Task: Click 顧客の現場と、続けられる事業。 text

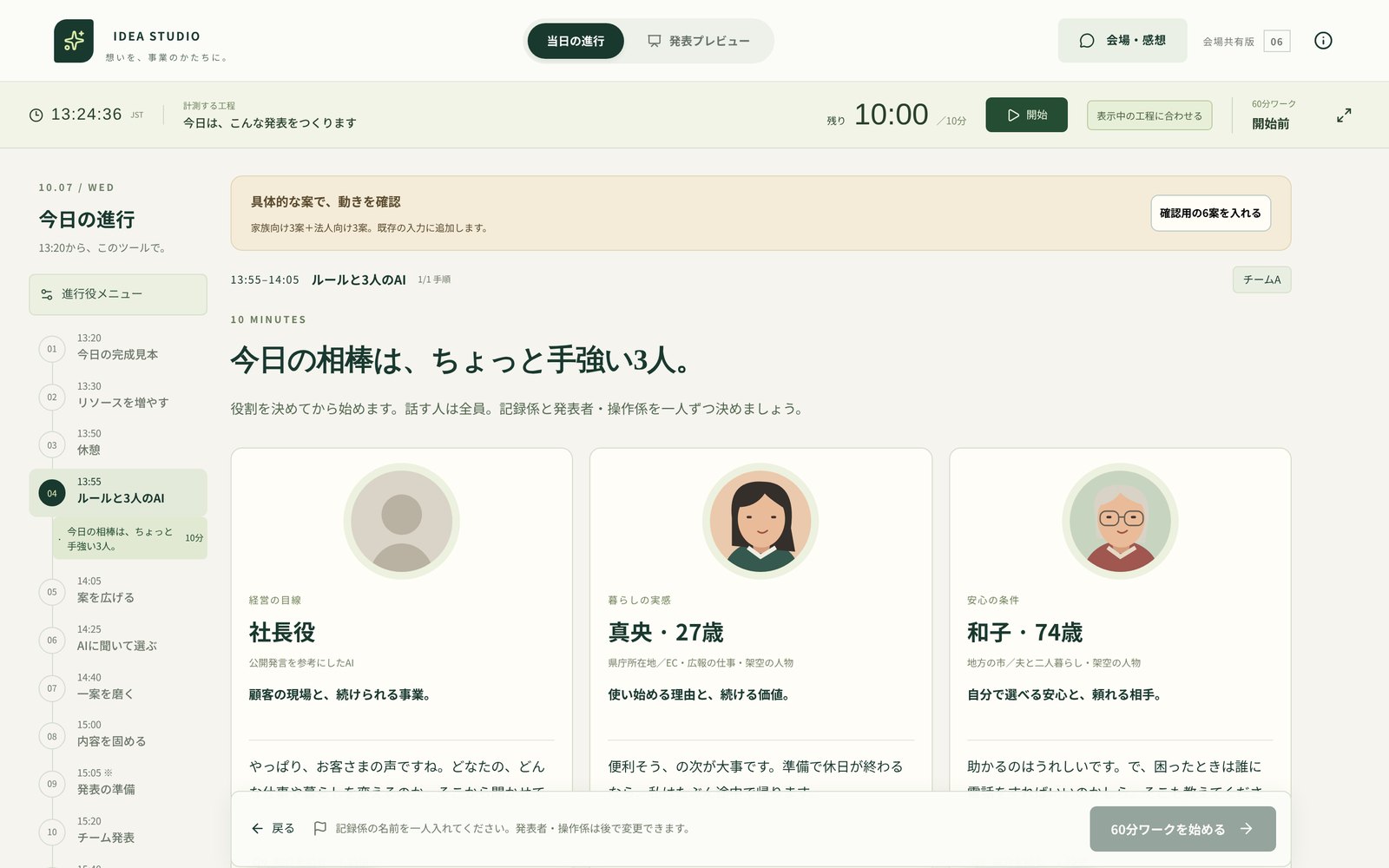Action: click(340, 694)
